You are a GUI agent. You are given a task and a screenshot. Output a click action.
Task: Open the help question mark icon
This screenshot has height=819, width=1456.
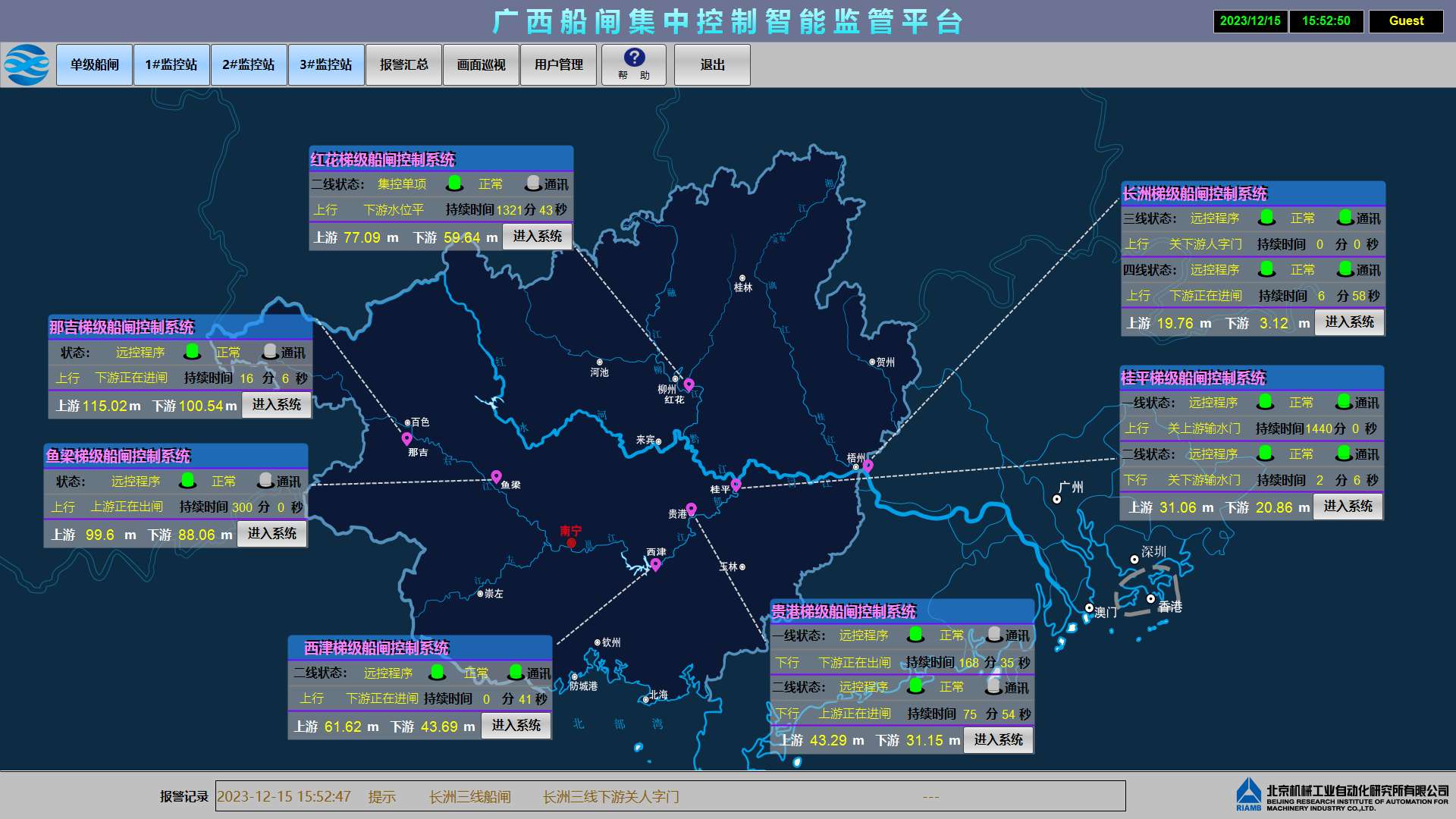point(634,58)
